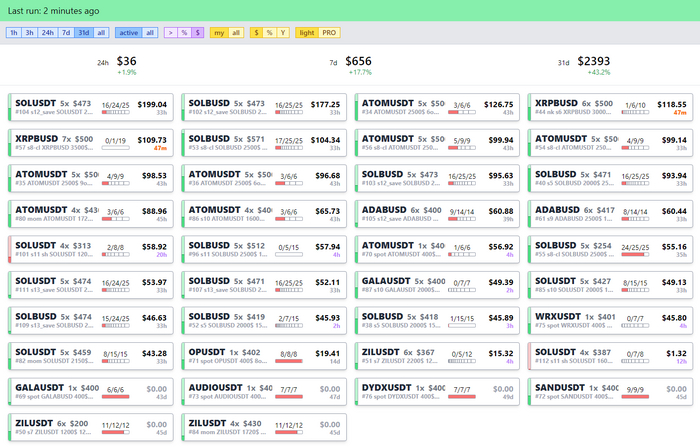Viewport: 700px width, 447px height.
Task: Select the 'my' bots filter
Action: 219,33
